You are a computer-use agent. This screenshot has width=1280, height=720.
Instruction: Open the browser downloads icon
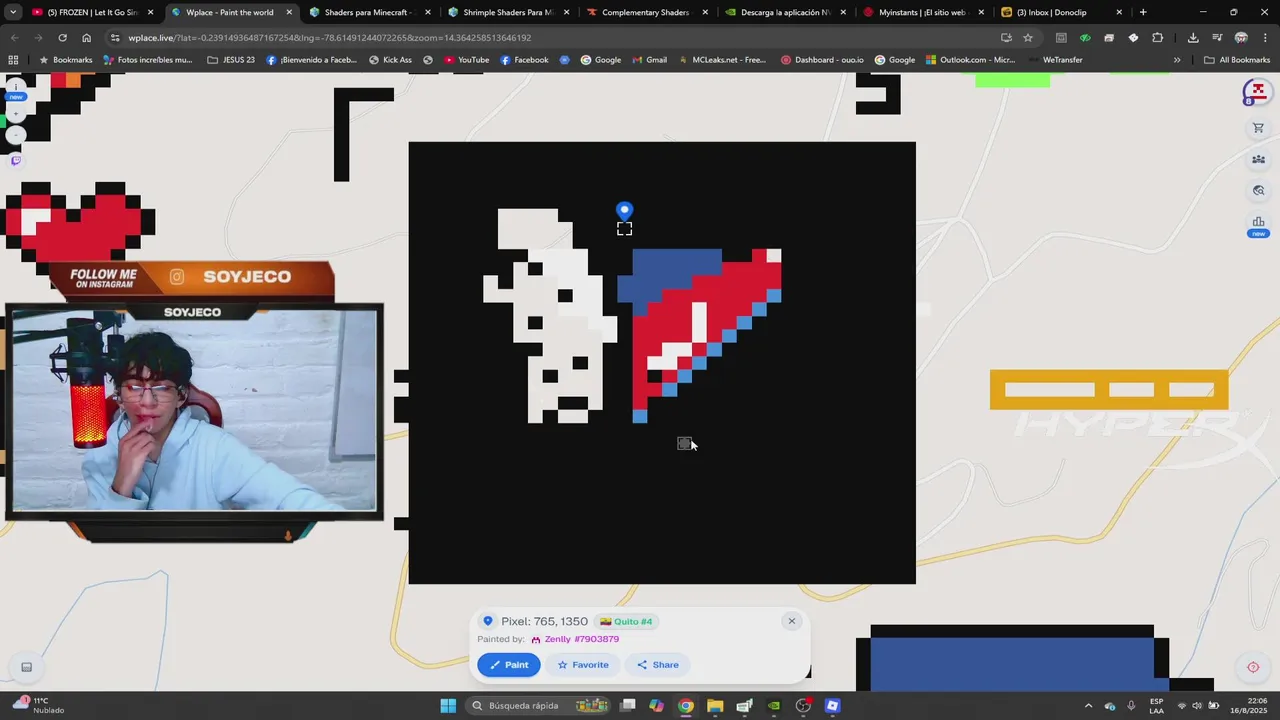[1193, 38]
